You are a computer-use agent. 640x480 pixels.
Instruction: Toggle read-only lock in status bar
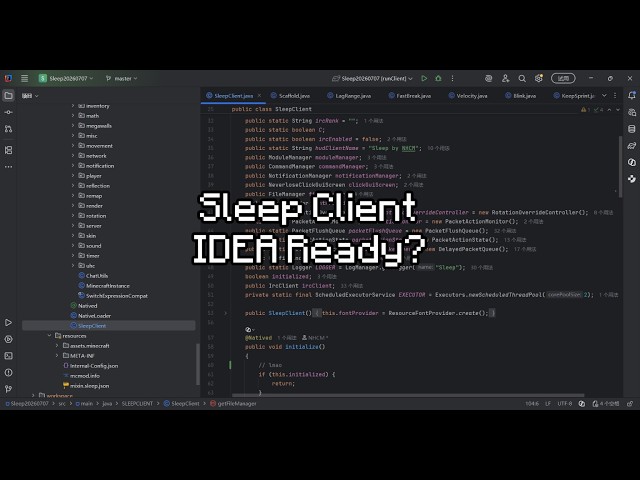coord(630,404)
